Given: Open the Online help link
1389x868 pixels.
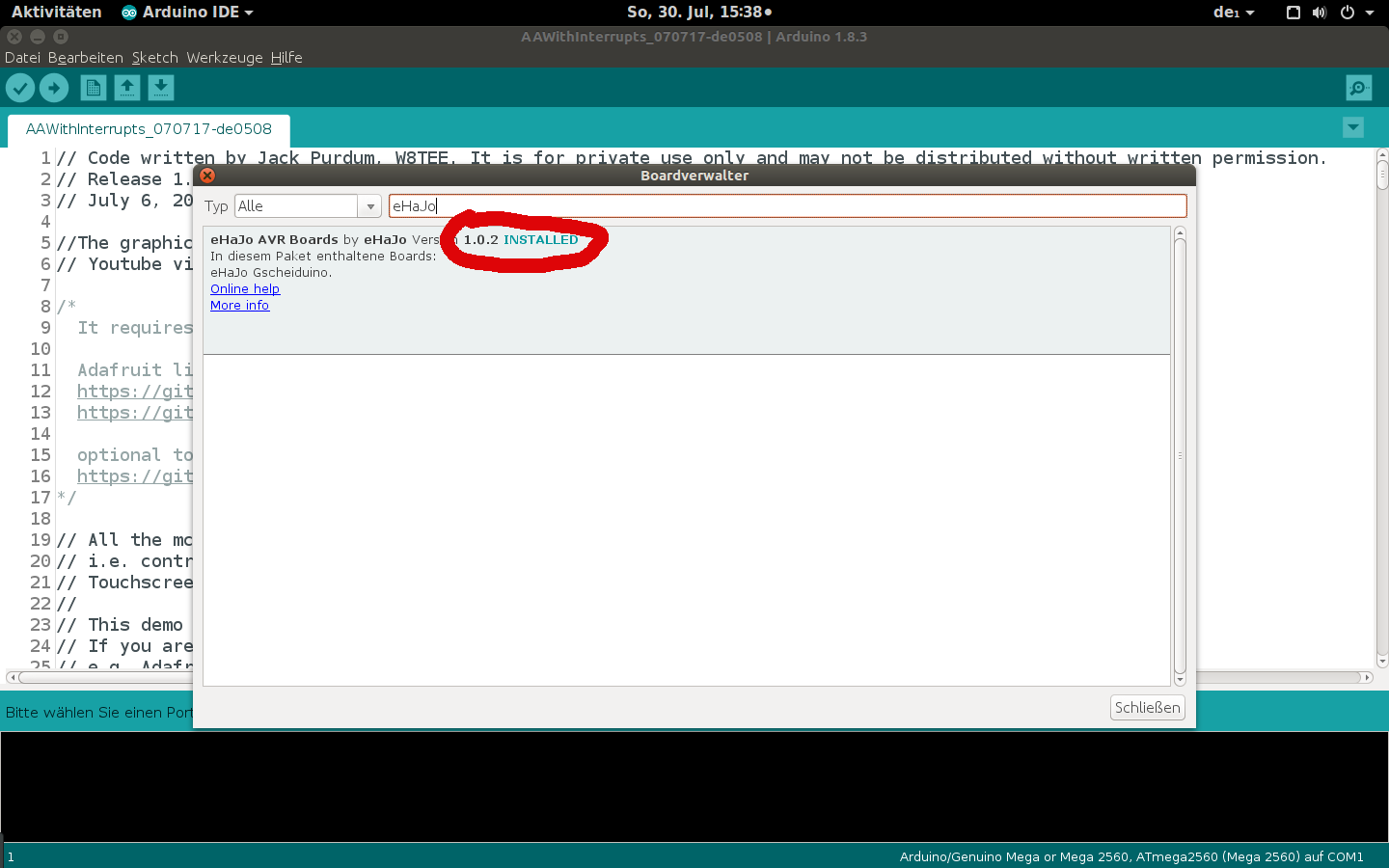Looking at the screenshot, I should [x=245, y=289].
